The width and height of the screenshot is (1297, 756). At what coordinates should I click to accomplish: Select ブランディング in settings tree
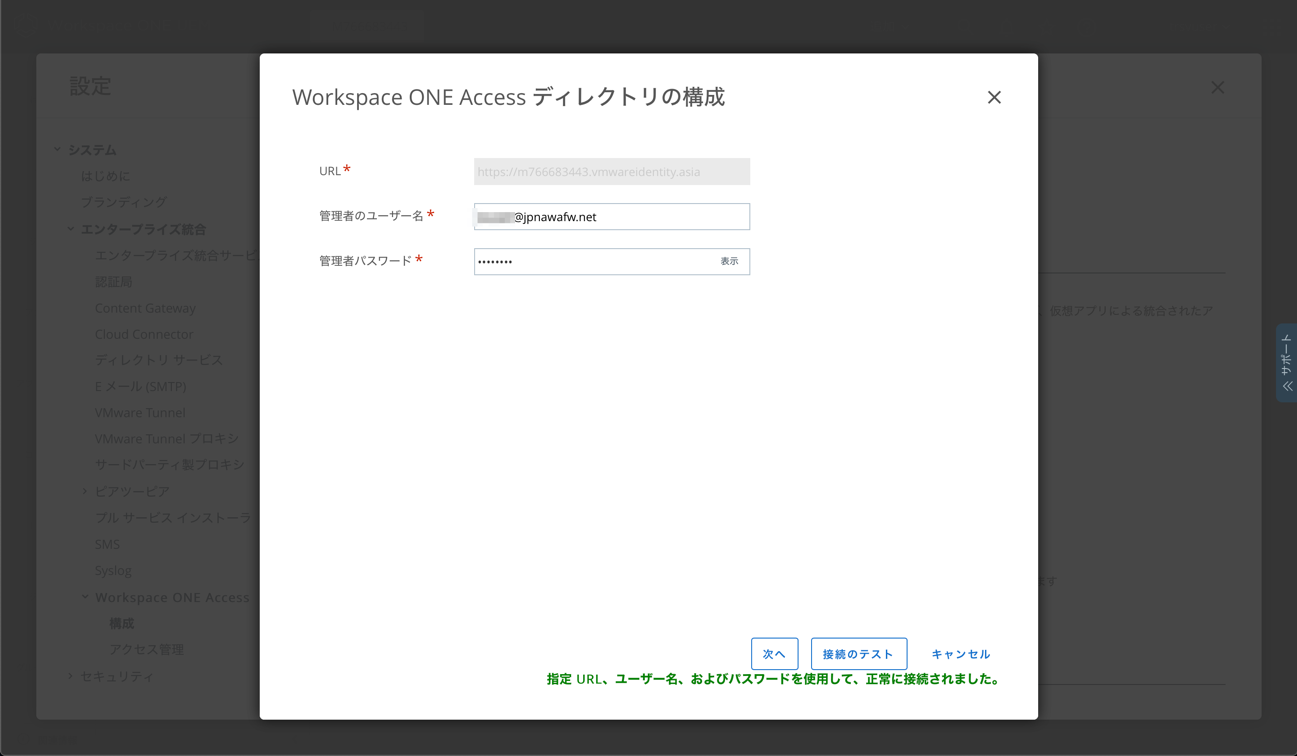[x=124, y=202]
